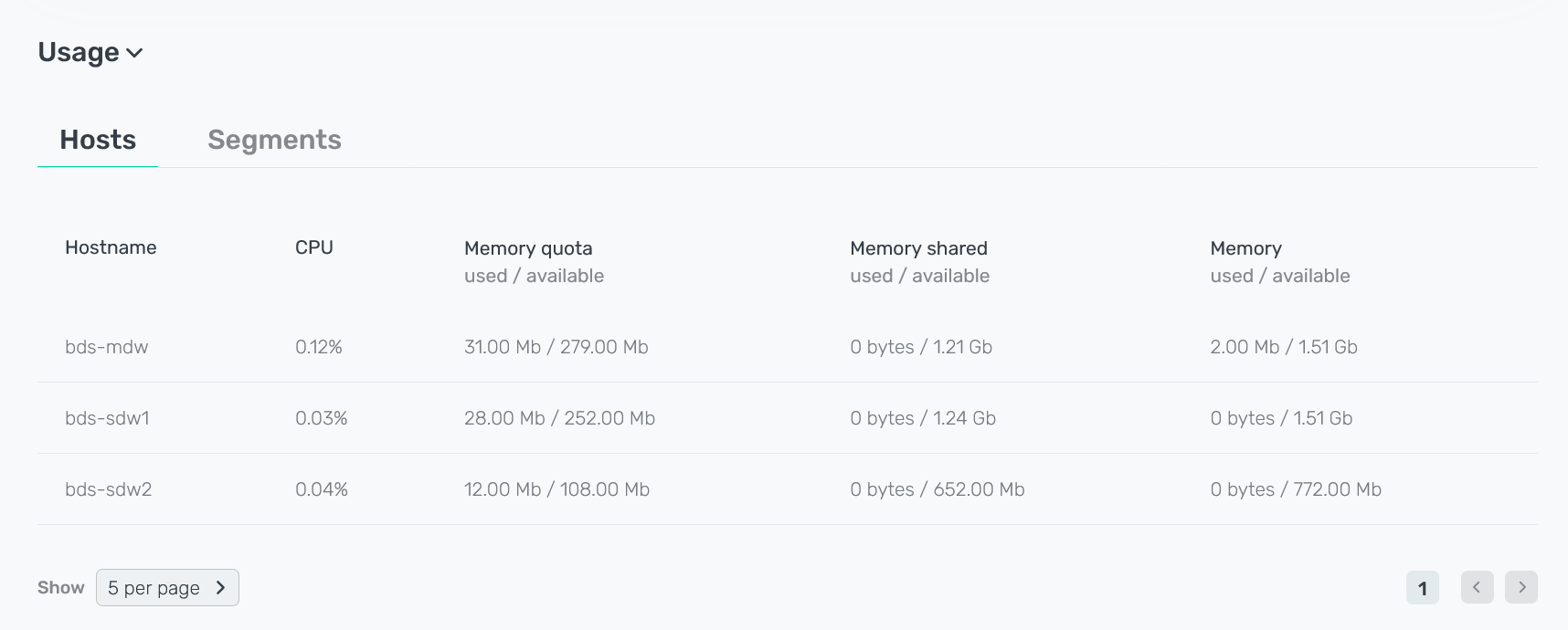Click the CPU column header
The width and height of the screenshot is (1568, 630).
(x=314, y=247)
